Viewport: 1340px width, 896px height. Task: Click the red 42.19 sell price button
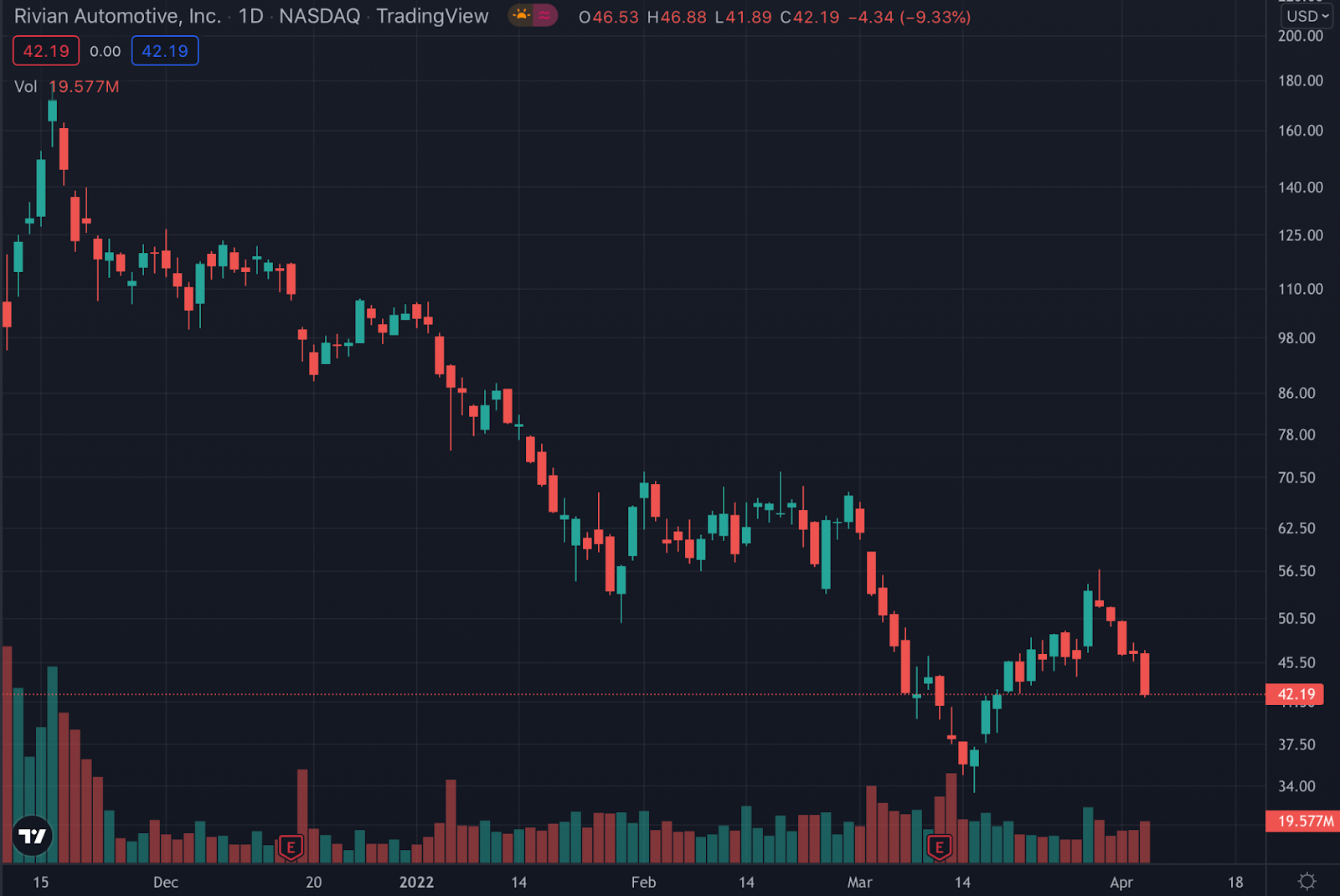[46, 51]
